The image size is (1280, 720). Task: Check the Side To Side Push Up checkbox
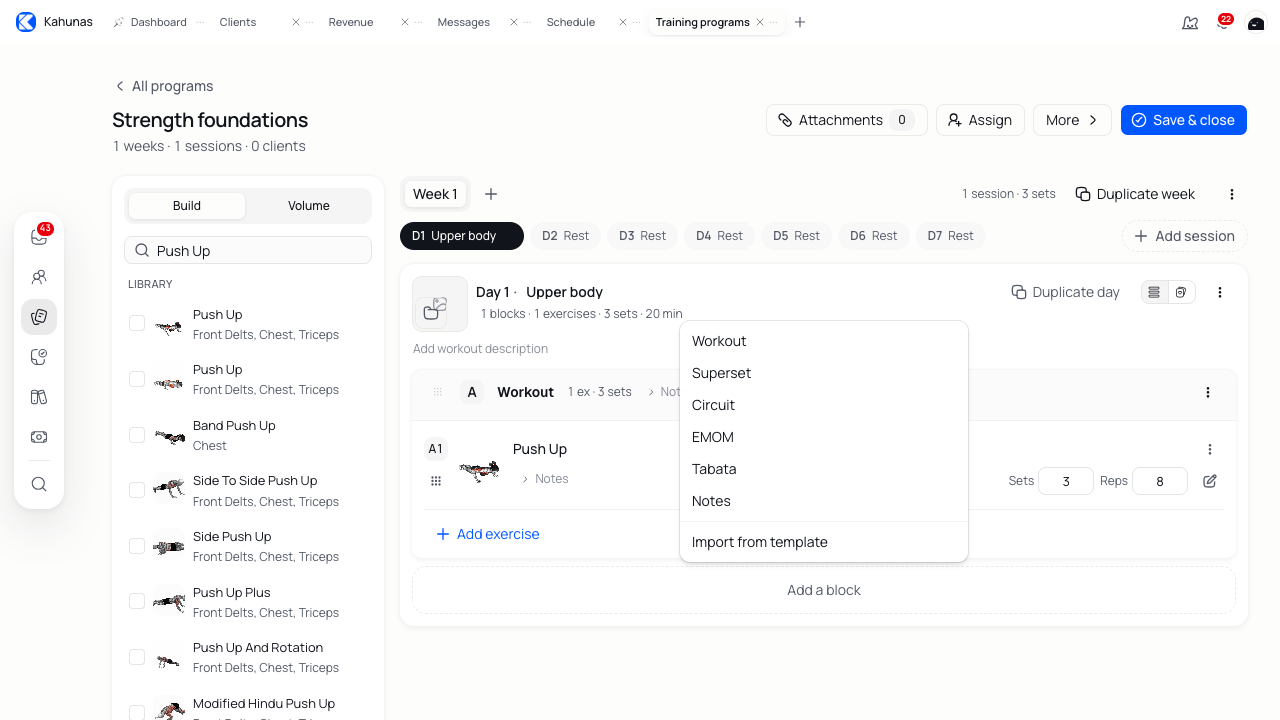click(137, 490)
